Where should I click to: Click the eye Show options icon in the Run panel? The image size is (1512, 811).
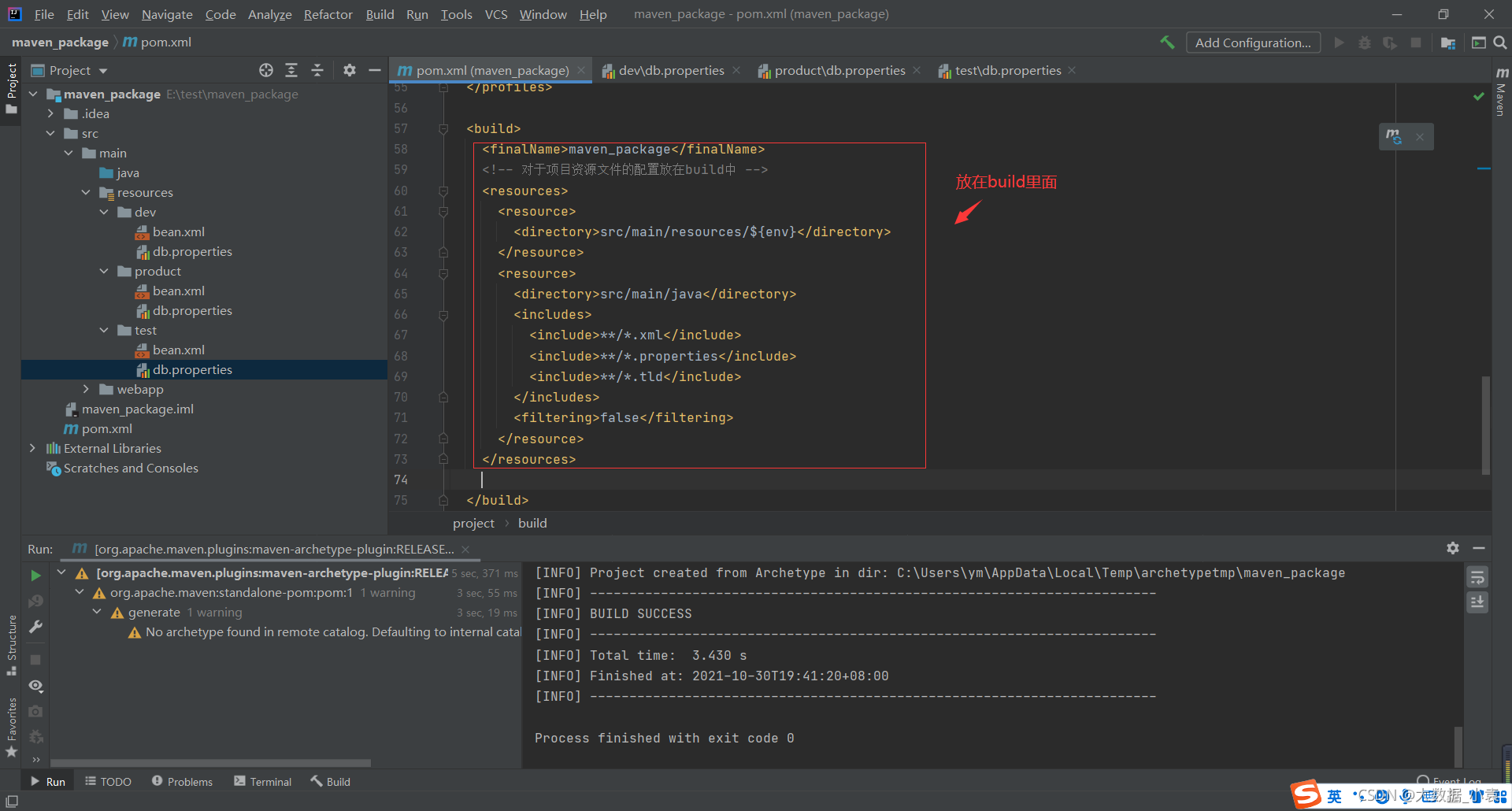pyautogui.click(x=35, y=686)
